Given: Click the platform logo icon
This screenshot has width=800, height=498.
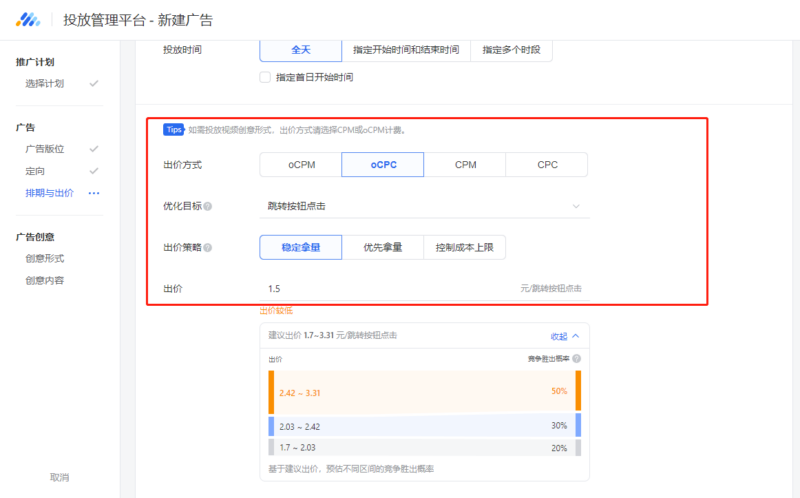Looking at the screenshot, I should click(x=28, y=20).
